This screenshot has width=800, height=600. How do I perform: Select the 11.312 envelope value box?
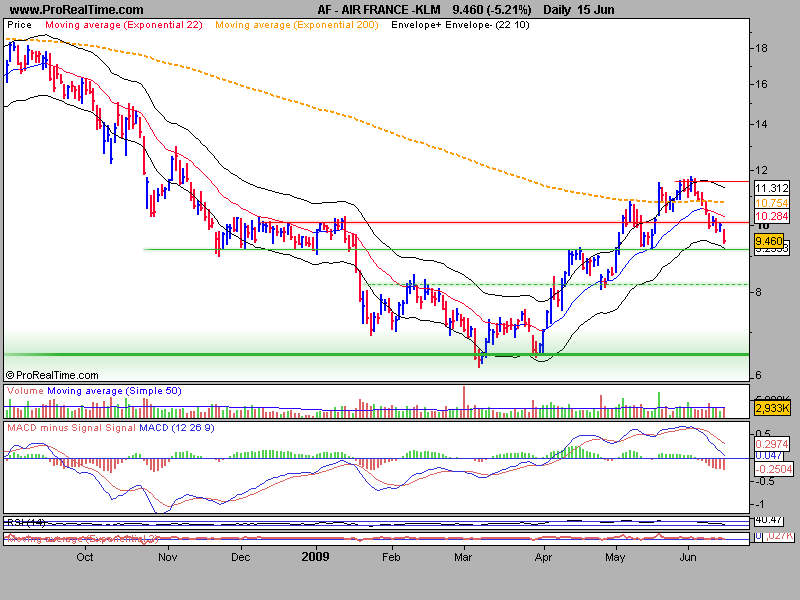[x=772, y=188]
